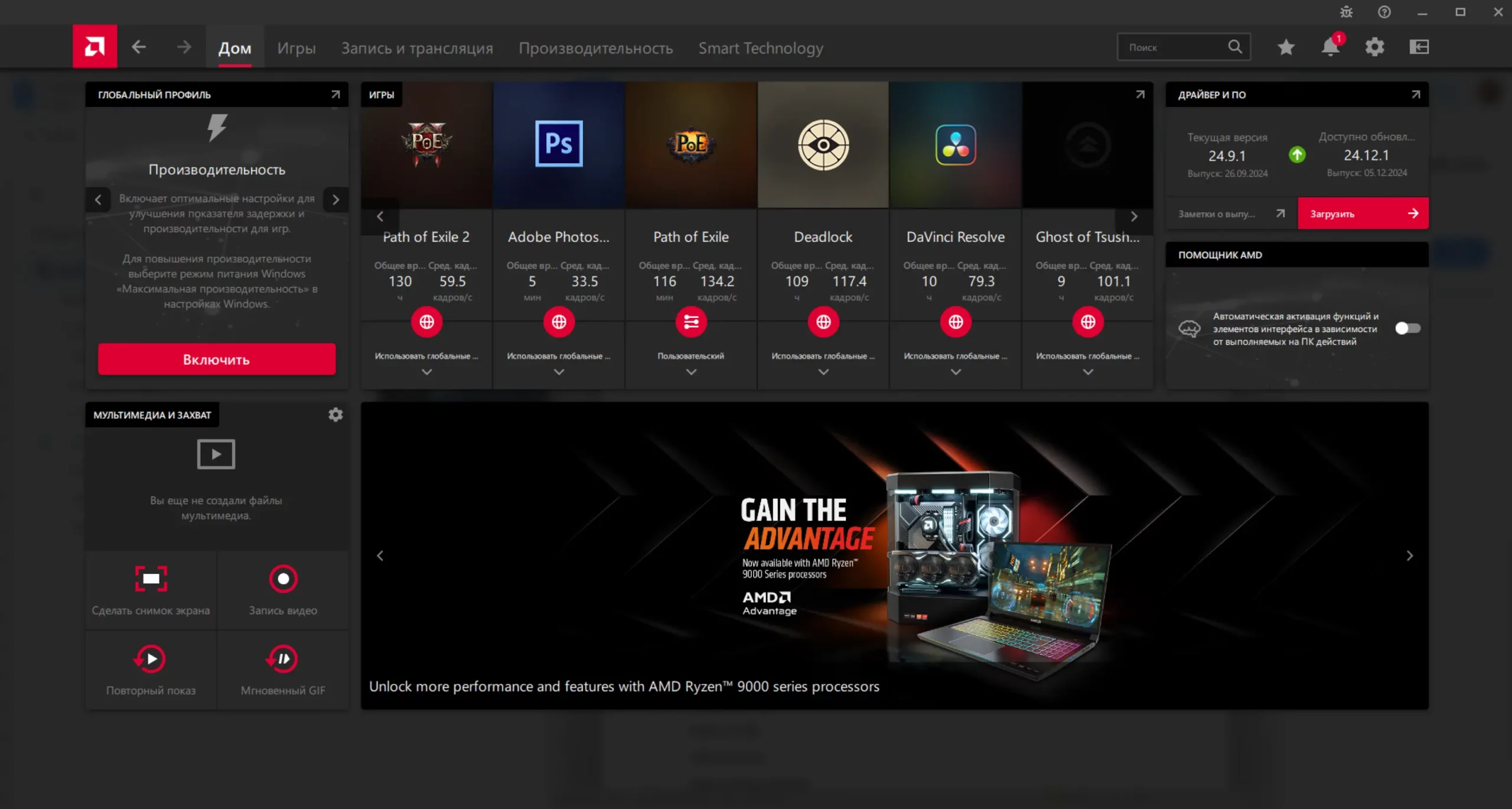Open favorites star icon
This screenshot has width=1512, height=809.
(x=1286, y=47)
